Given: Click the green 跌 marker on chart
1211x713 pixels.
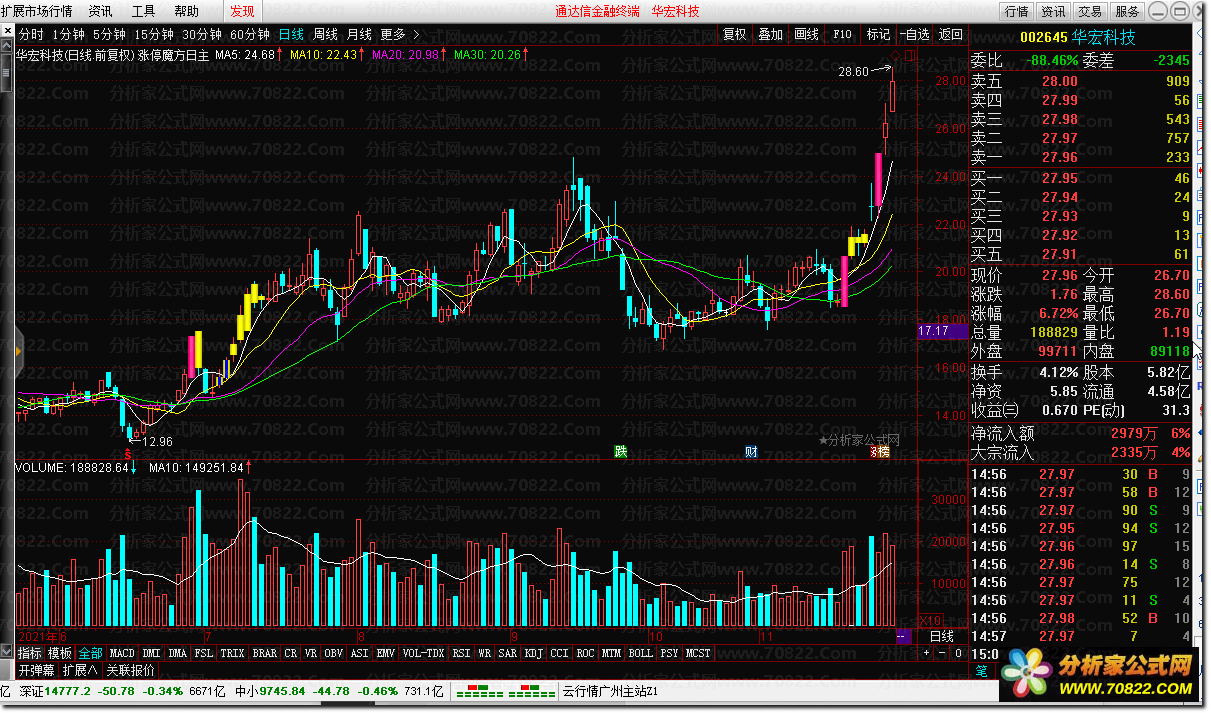Looking at the screenshot, I should pos(621,452).
